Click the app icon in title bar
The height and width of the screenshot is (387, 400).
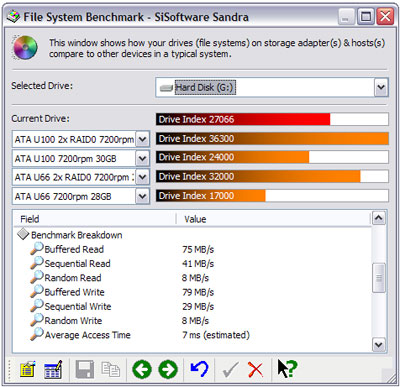(x=13, y=17)
